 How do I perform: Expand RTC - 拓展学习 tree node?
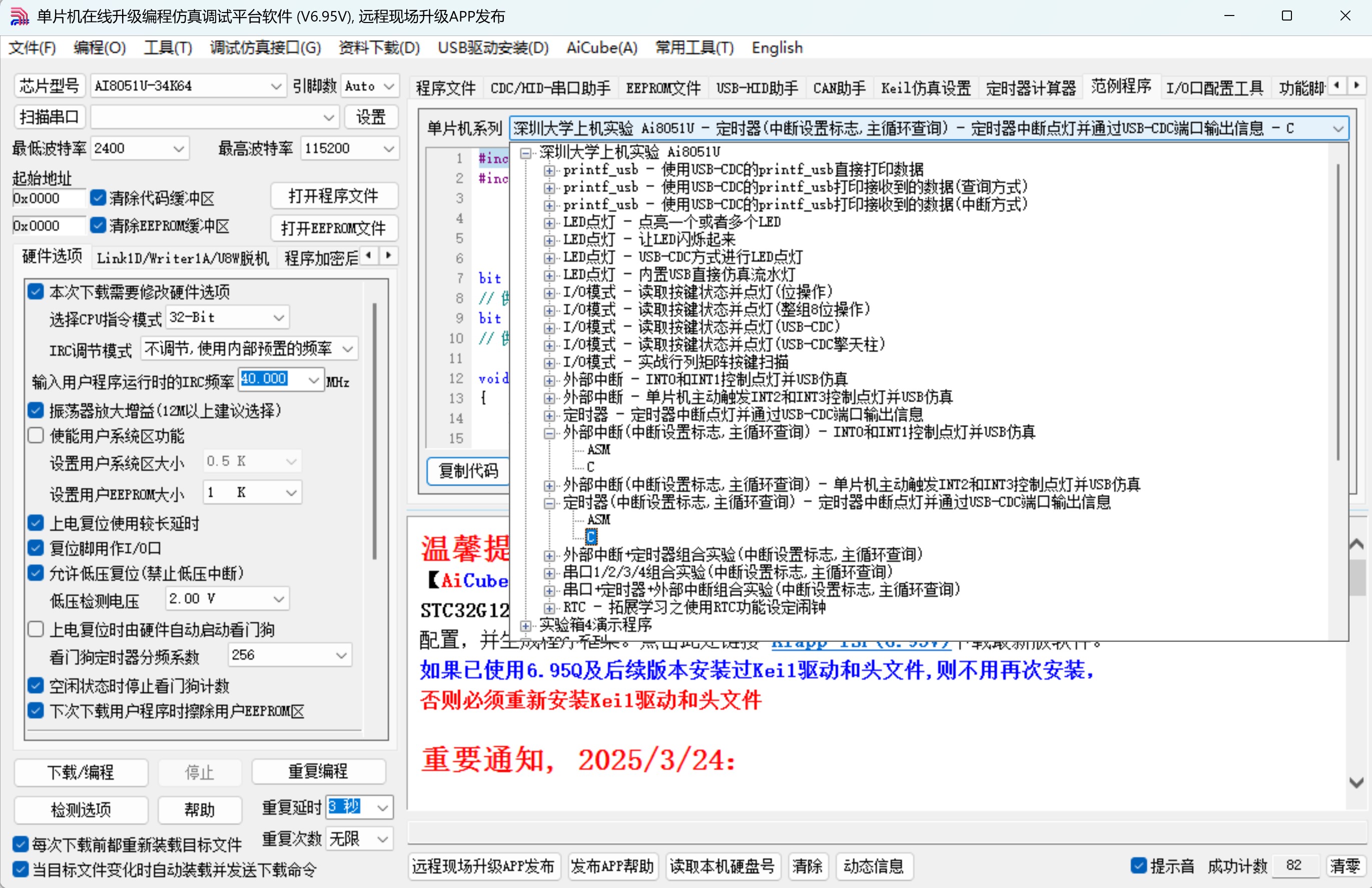click(549, 608)
